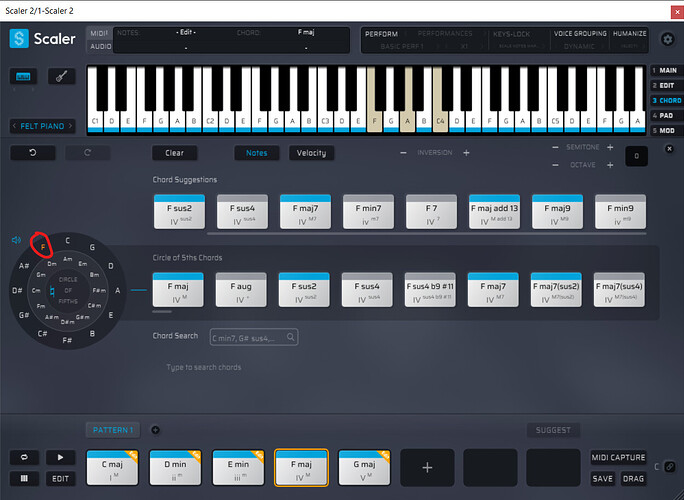Select the piano keyboard view icon
This screenshot has width=684, height=500.
click(x=23, y=77)
